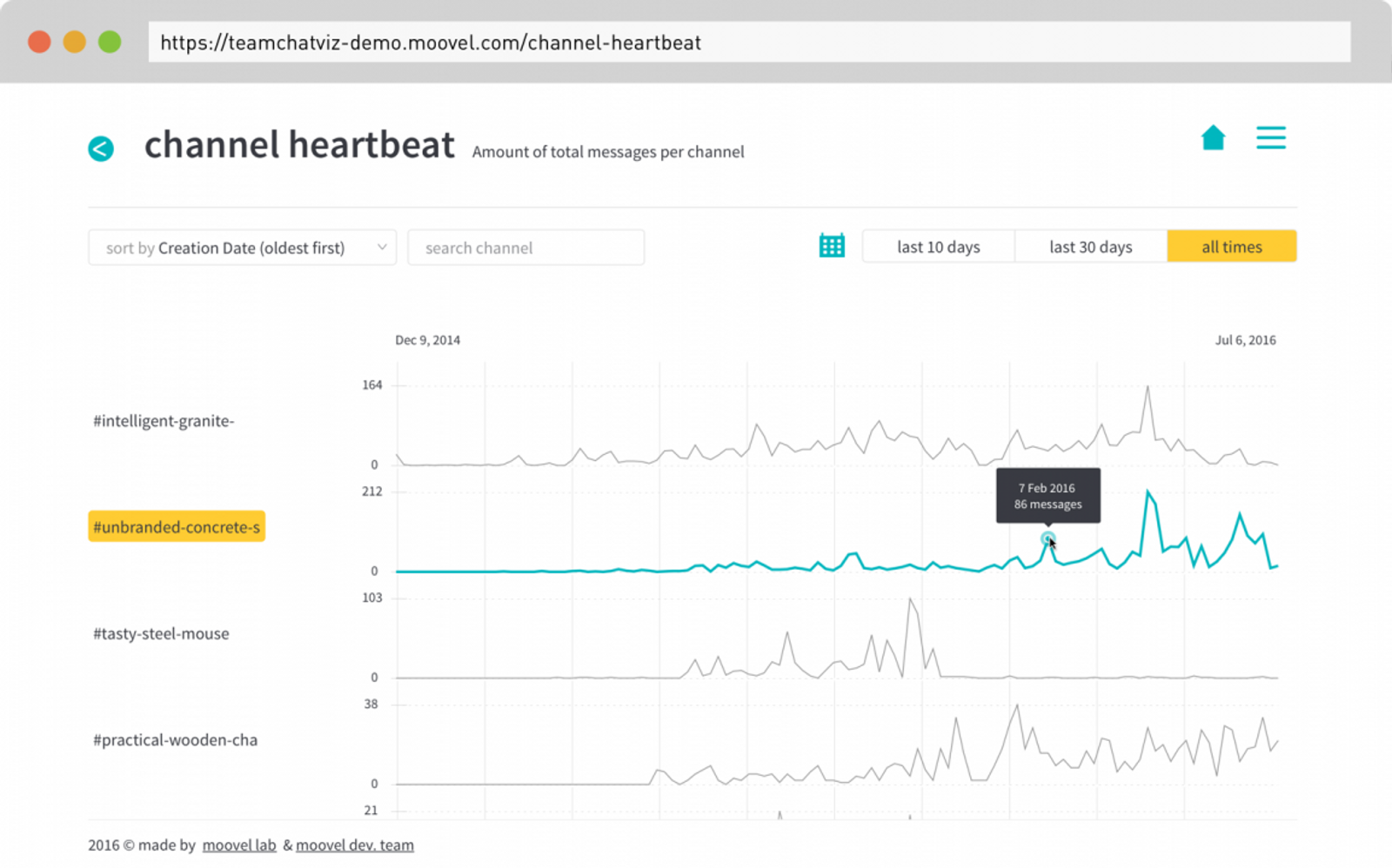The height and width of the screenshot is (868, 1392).
Task: Visit the moovel dev. team link
Action: [x=355, y=845]
